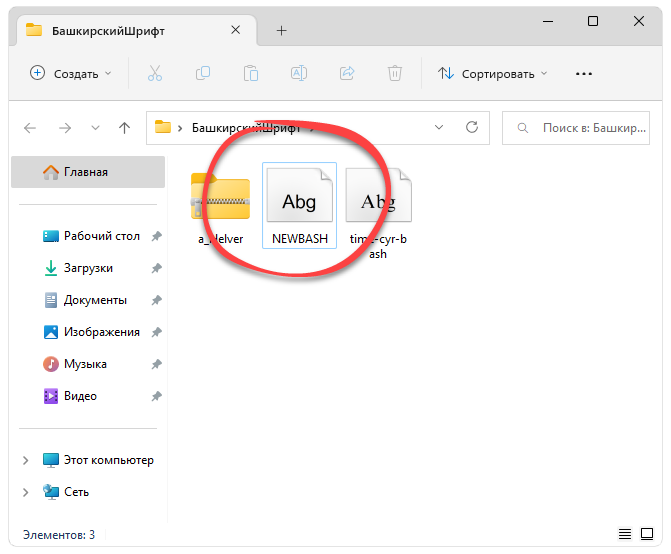
Task: Open the Сортировать dropdown
Action: (x=493, y=74)
